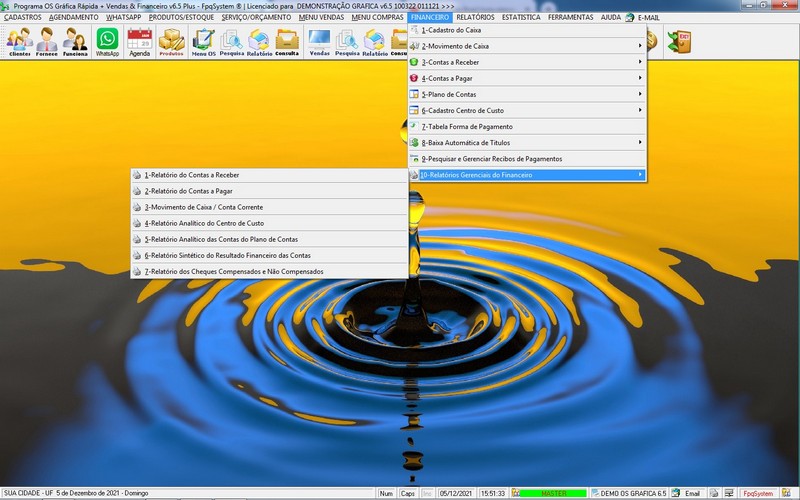800x500 pixels.
Task: Open the RELATÓRIOS menu
Action: pyautogui.click(x=475, y=17)
